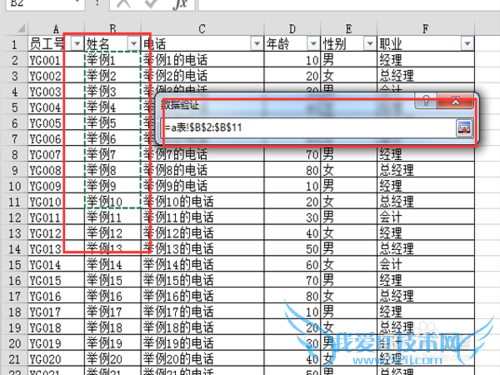Click gender cell 男 in row 8
The height and width of the screenshot is (375, 500).
coord(349,155)
